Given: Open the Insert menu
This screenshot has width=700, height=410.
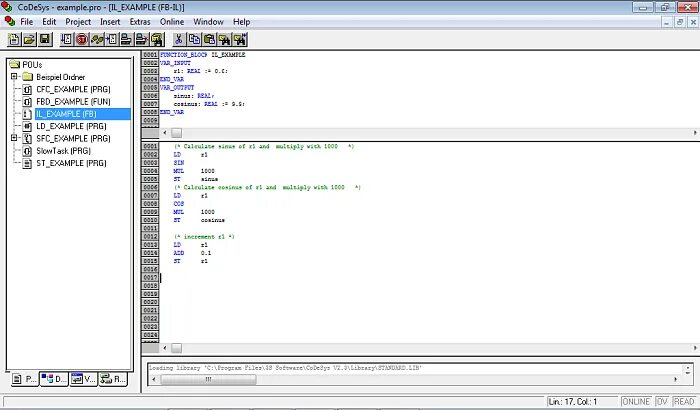Looking at the screenshot, I should [x=110, y=22].
